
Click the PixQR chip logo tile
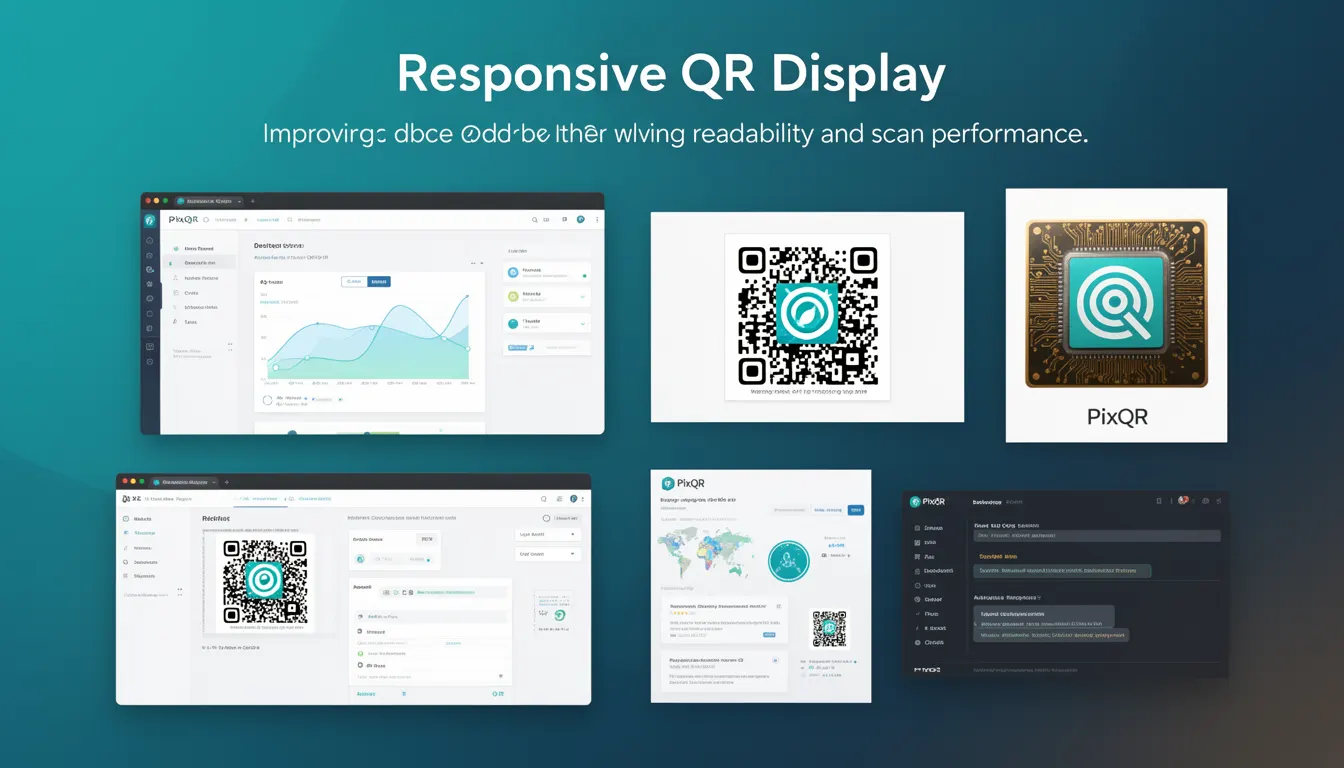[x=1116, y=303]
